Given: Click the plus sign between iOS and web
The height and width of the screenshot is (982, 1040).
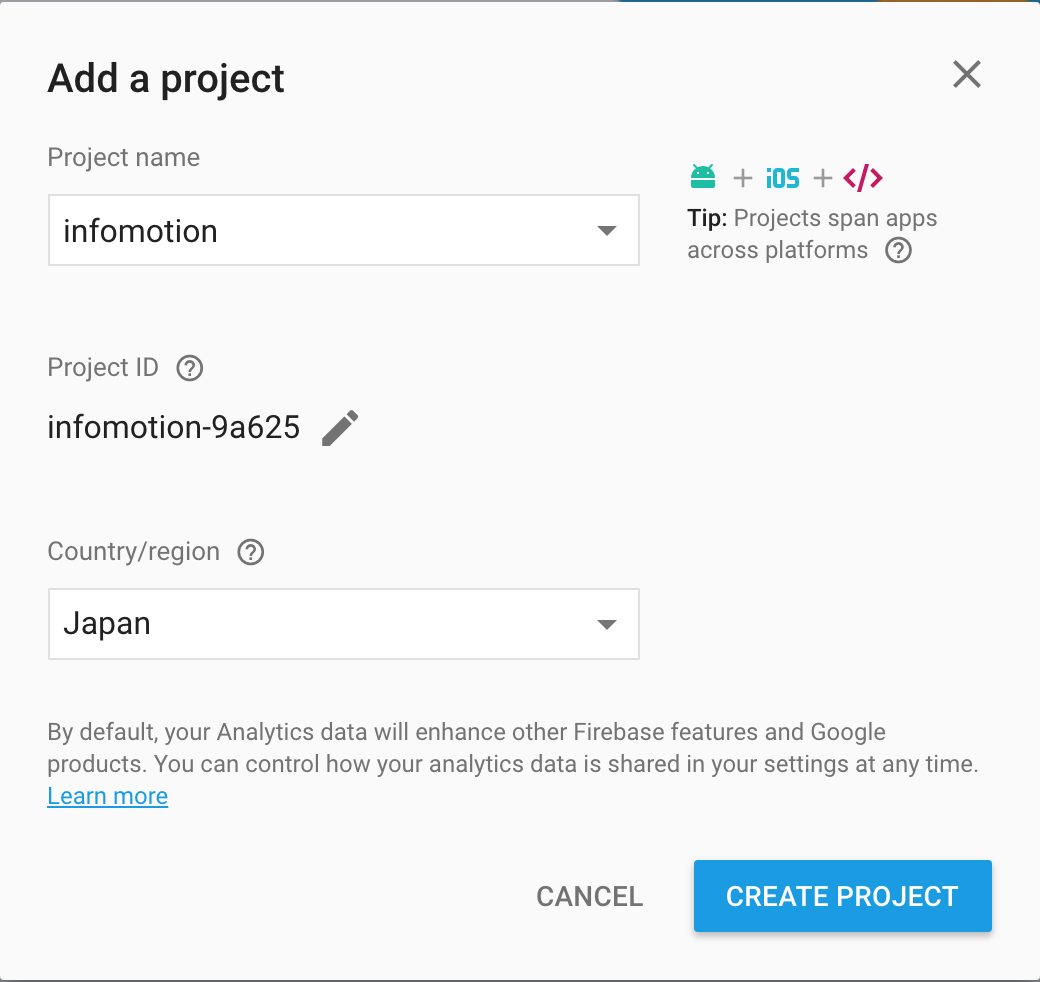Looking at the screenshot, I should coord(821,177).
